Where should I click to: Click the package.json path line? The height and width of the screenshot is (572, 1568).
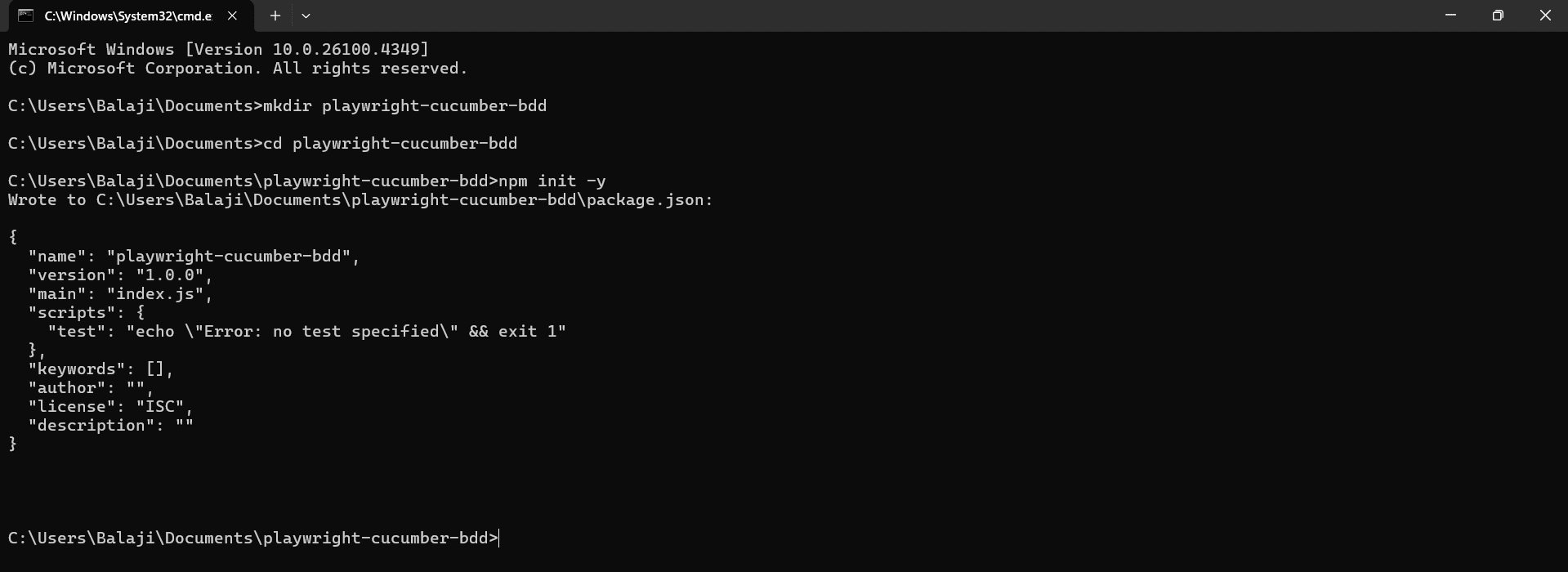tap(360, 200)
